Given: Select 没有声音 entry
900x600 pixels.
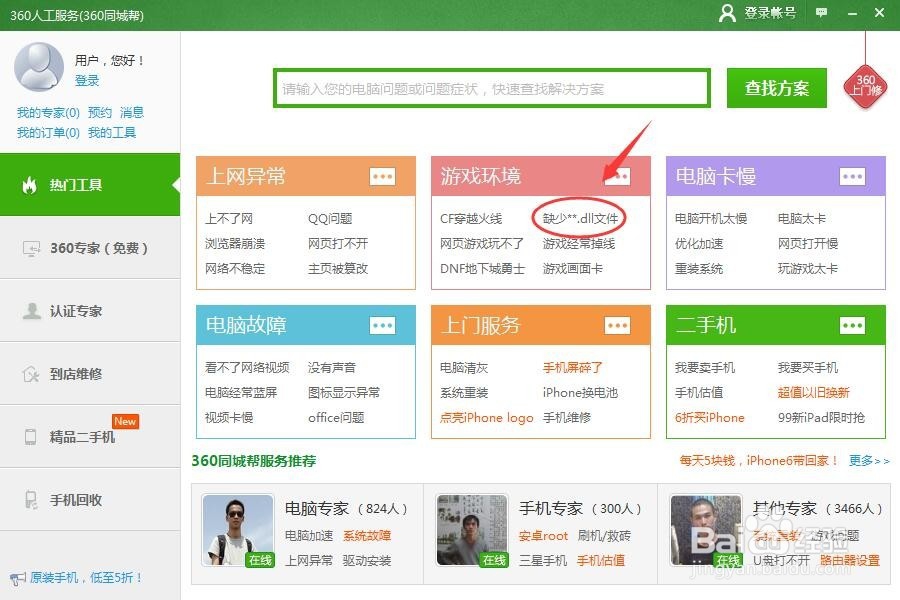Looking at the screenshot, I should [x=332, y=367].
